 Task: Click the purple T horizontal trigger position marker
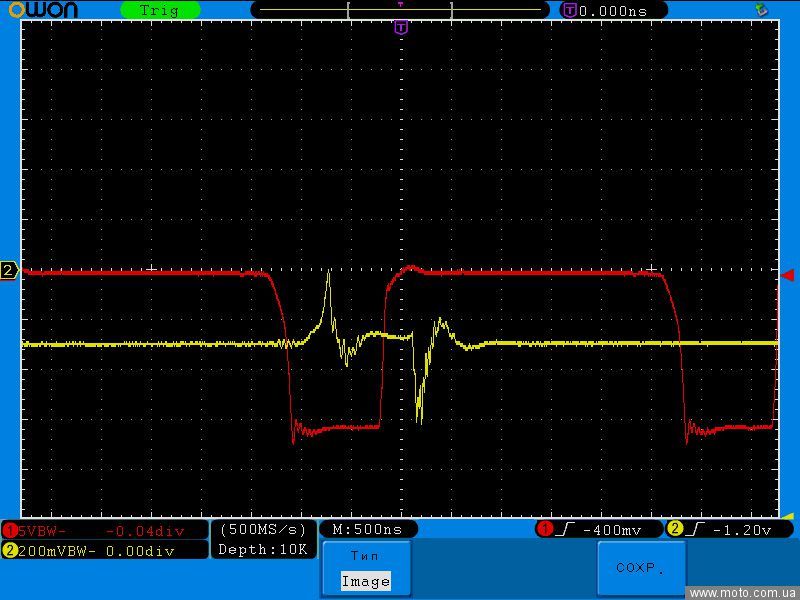tap(401, 28)
